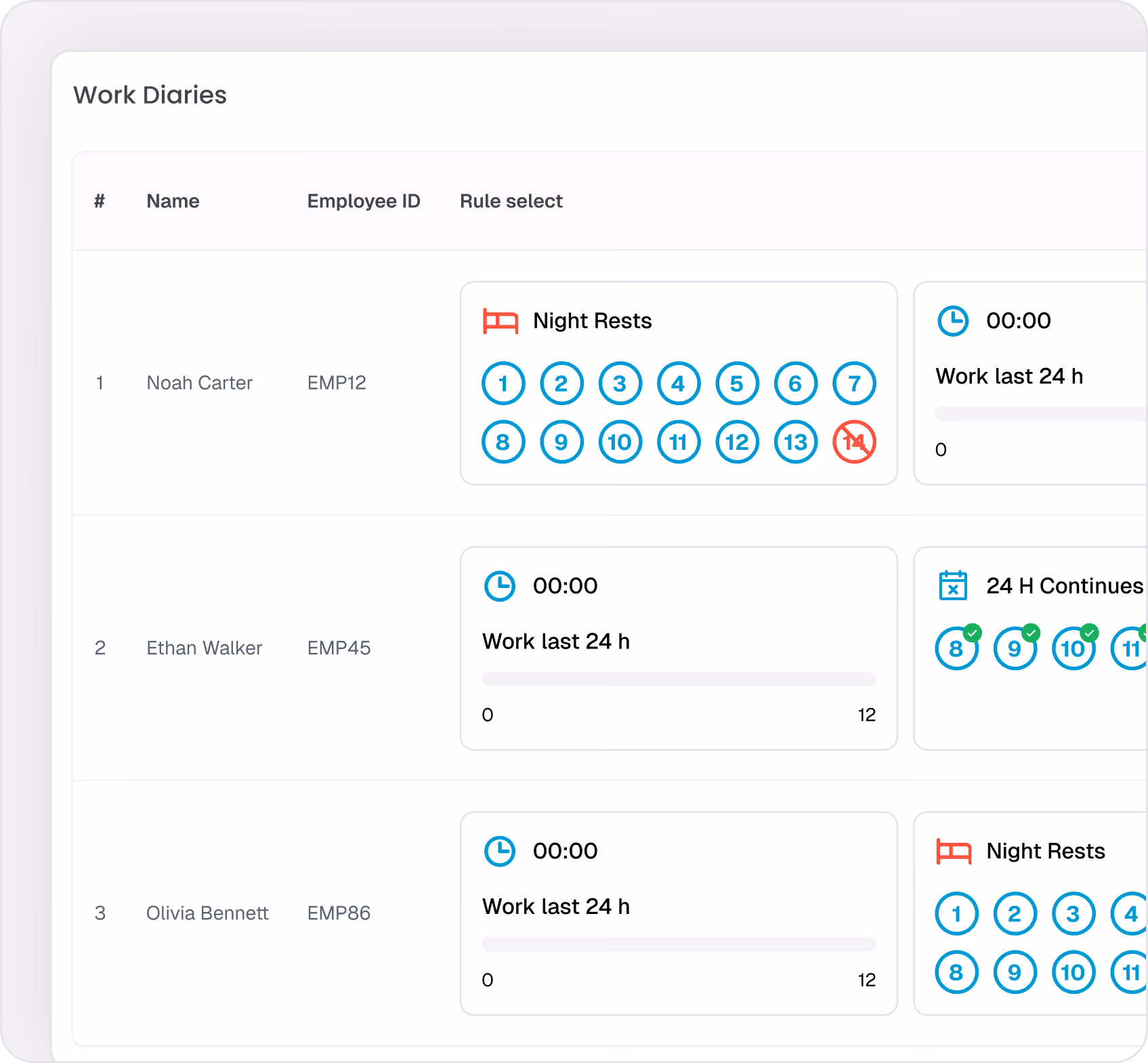Select night rest circle 13 for Noah Carter
This screenshot has height=1063, width=1148.
(796, 442)
